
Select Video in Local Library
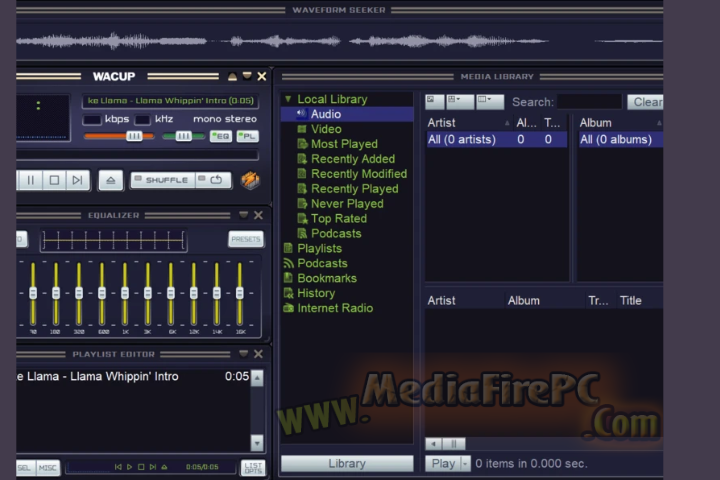[326, 129]
